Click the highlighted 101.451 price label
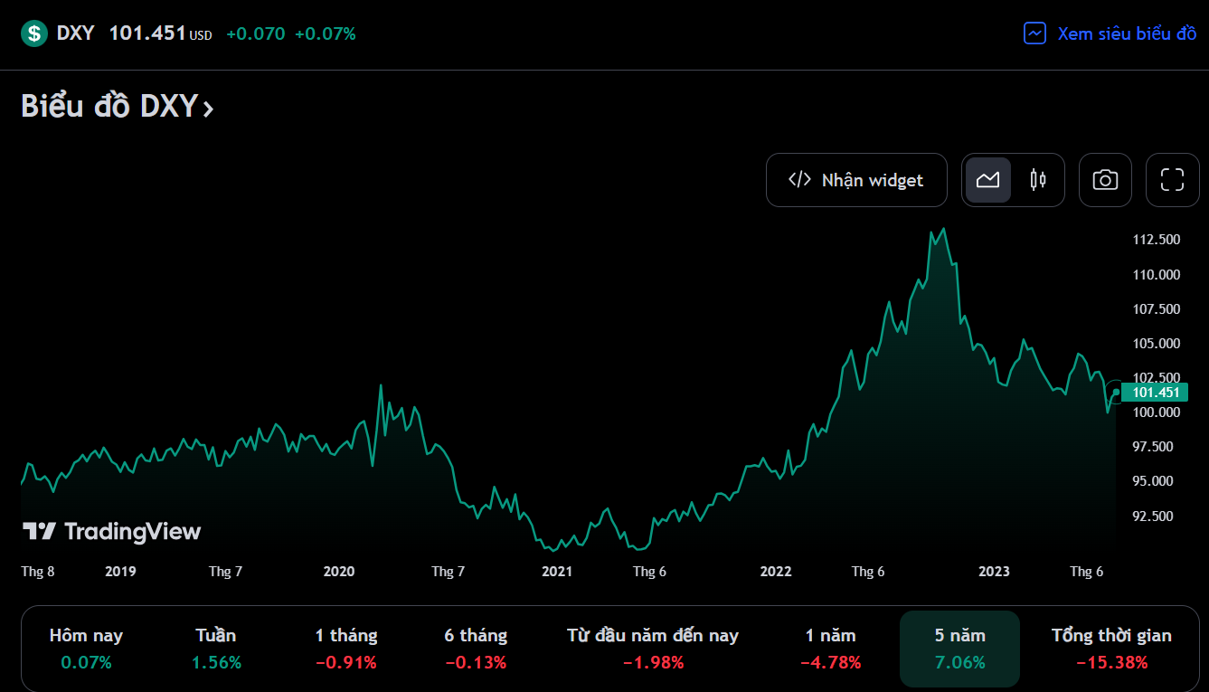This screenshot has height=692, width=1209. click(1154, 393)
